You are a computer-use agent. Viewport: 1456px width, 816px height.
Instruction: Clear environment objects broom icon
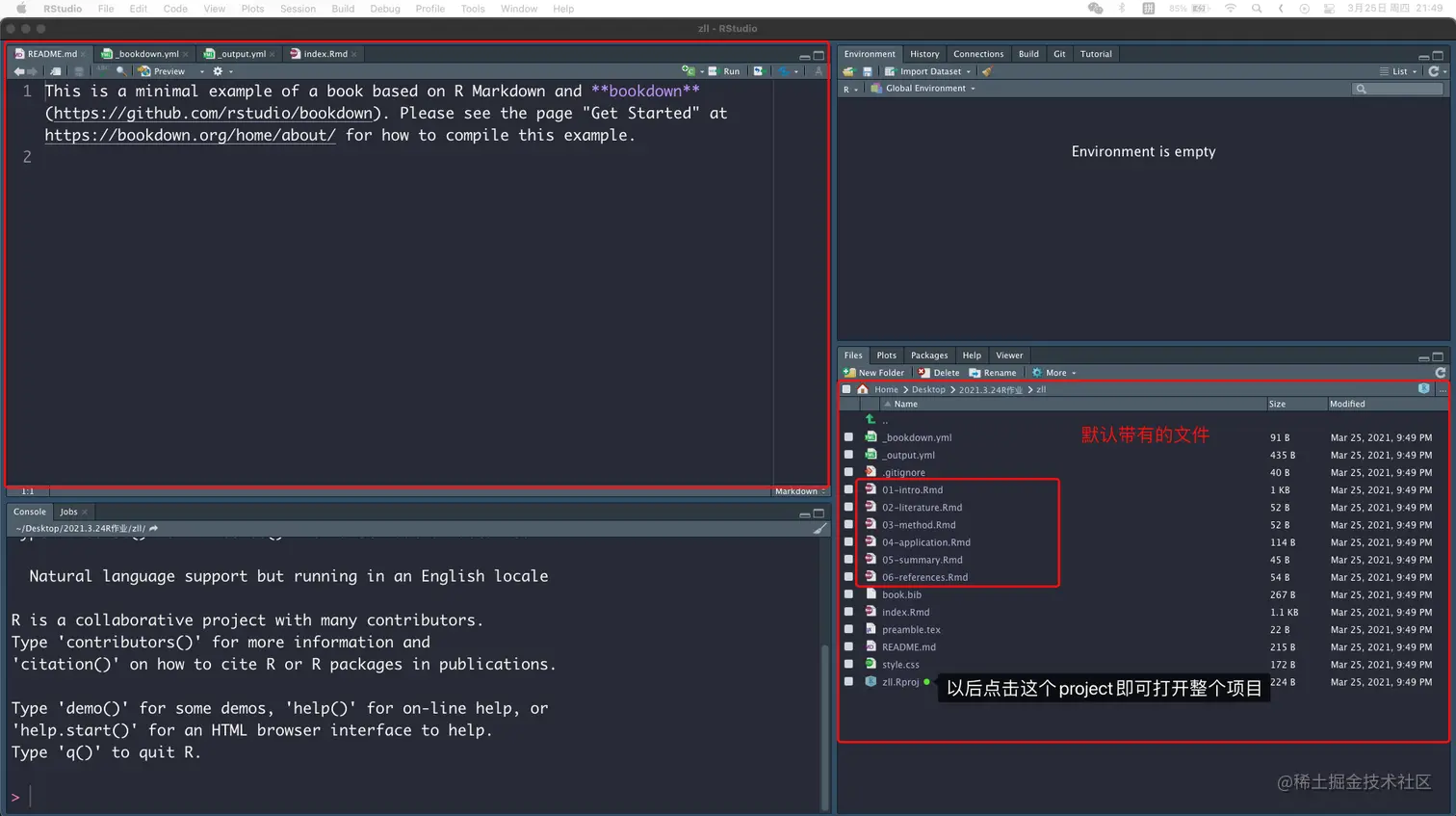pyautogui.click(x=987, y=71)
